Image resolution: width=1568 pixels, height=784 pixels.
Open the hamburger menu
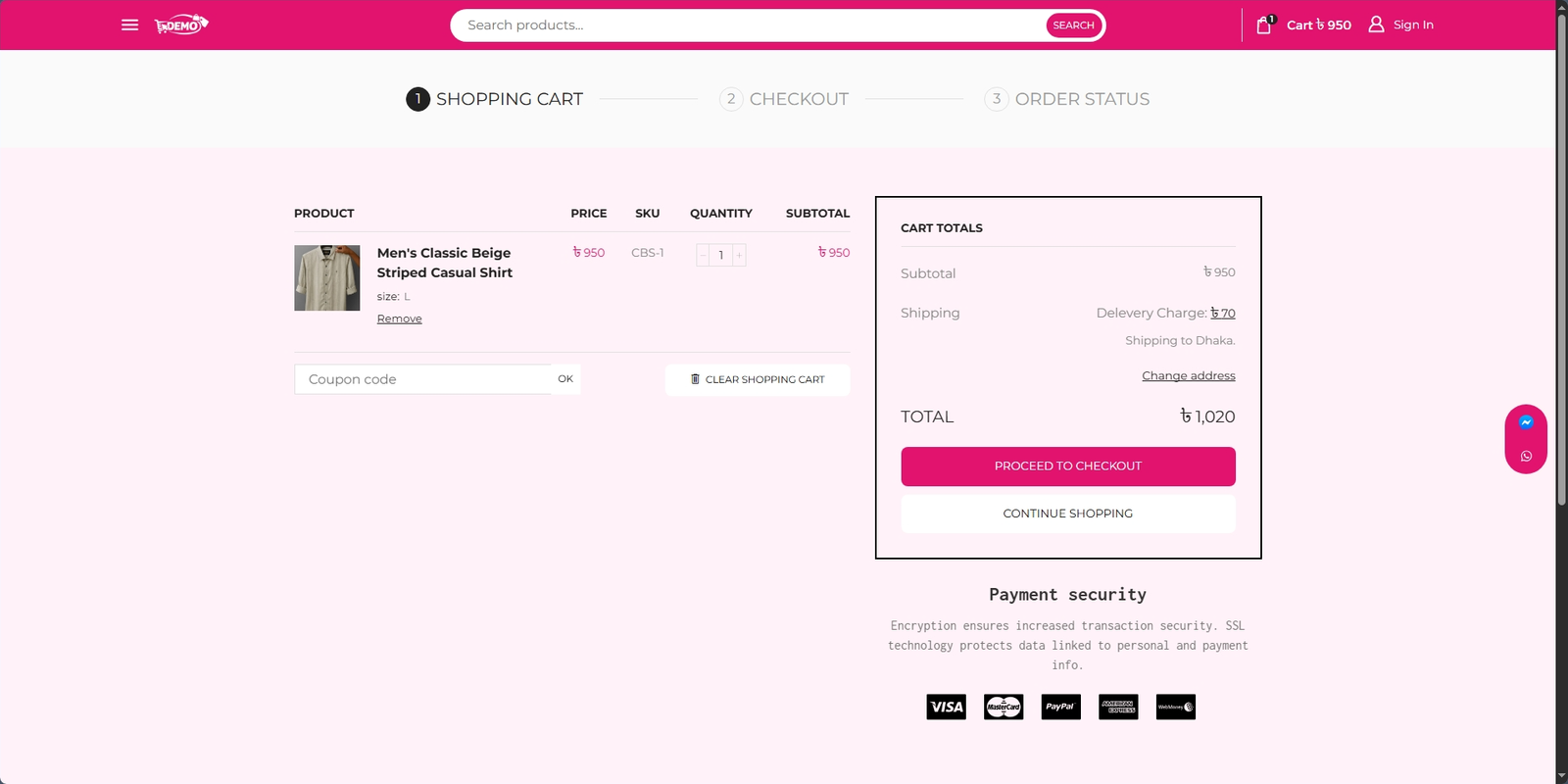[x=129, y=24]
